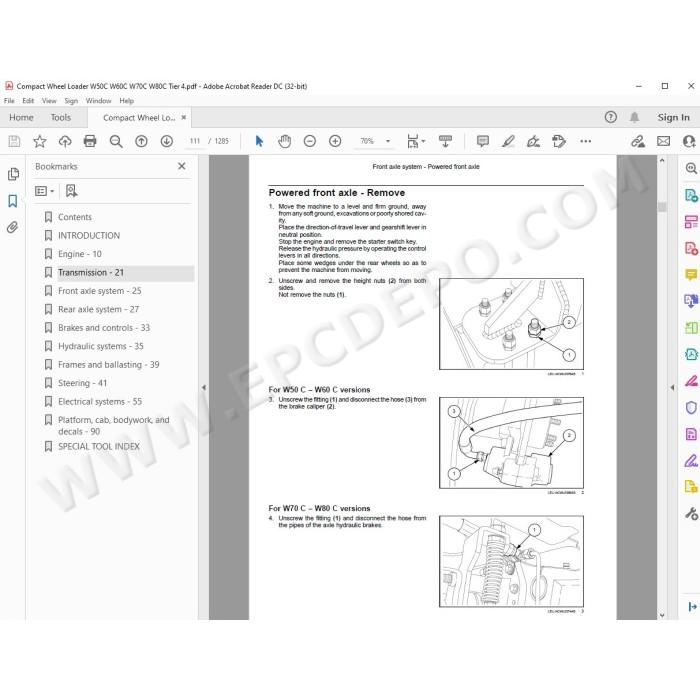
Task: Open the Protect shield tool in right pane
Action: pyautogui.click(x=691, y=408)
